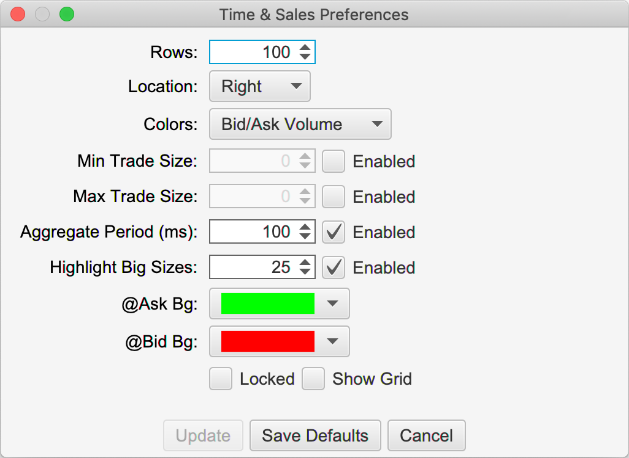Enable the Max Trade Size checkbox

click(x=334, y=197)
